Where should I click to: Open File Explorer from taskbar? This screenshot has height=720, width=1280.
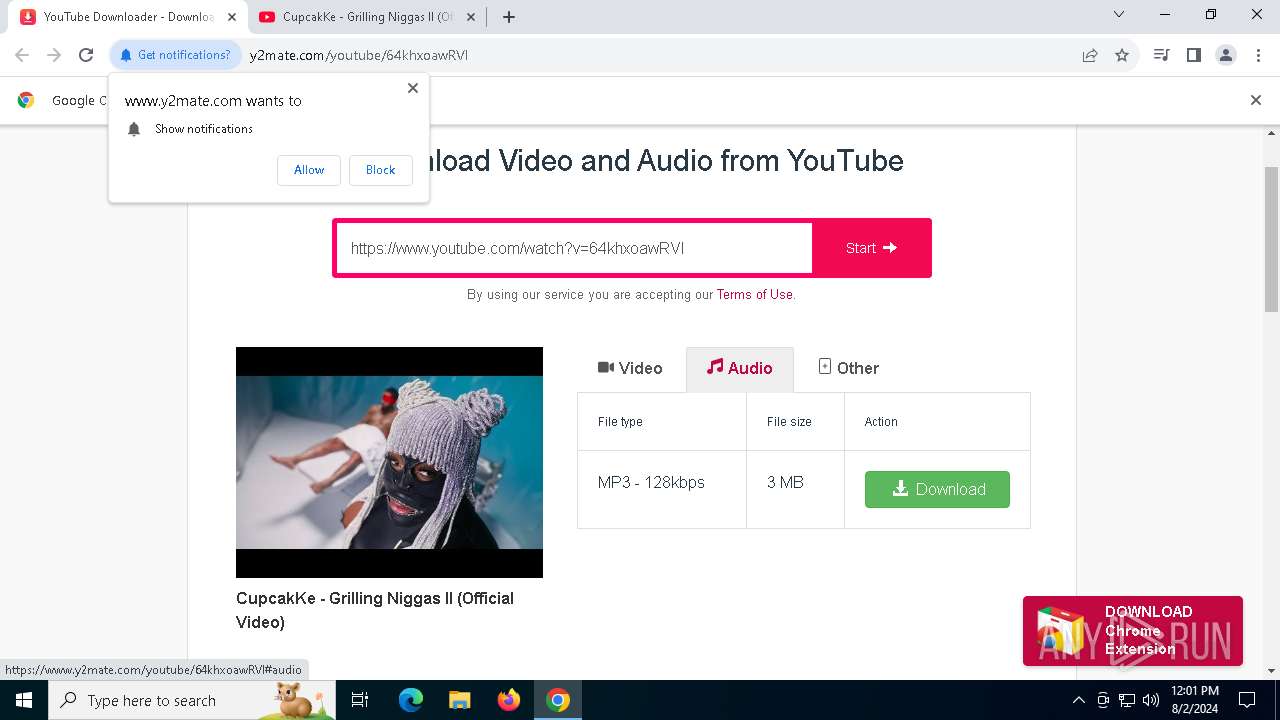pyautogui.click(x=459, y=700)
